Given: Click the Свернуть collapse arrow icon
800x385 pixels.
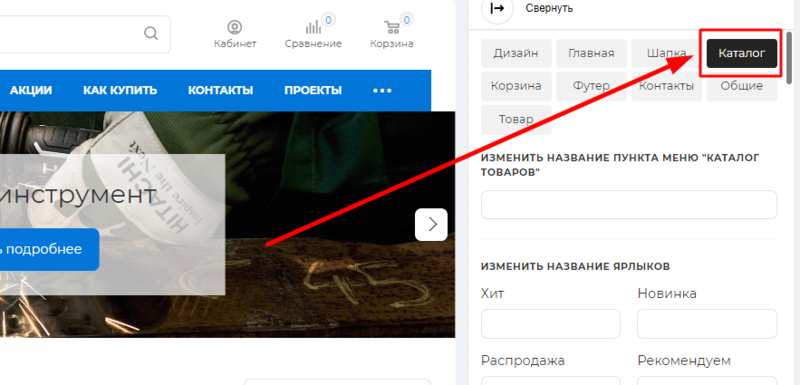Looking at the screenshot, I should (x=497, y=8).
